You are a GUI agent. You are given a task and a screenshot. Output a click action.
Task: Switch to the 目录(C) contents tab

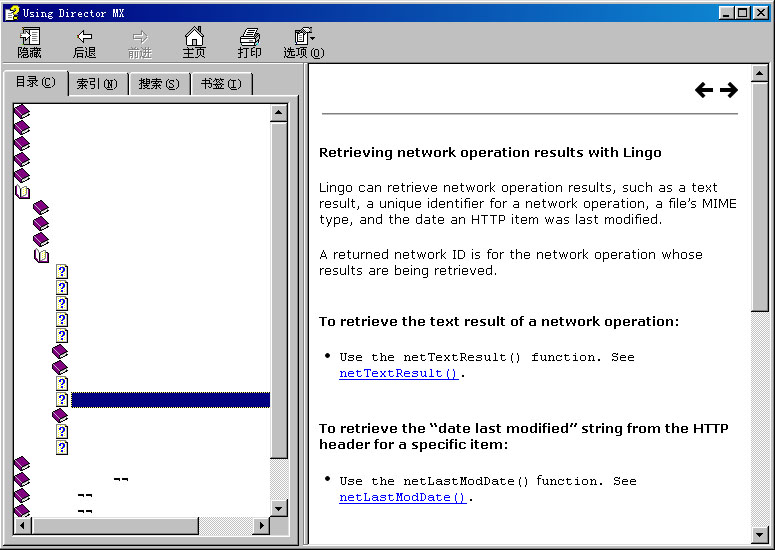pos(36,82)
